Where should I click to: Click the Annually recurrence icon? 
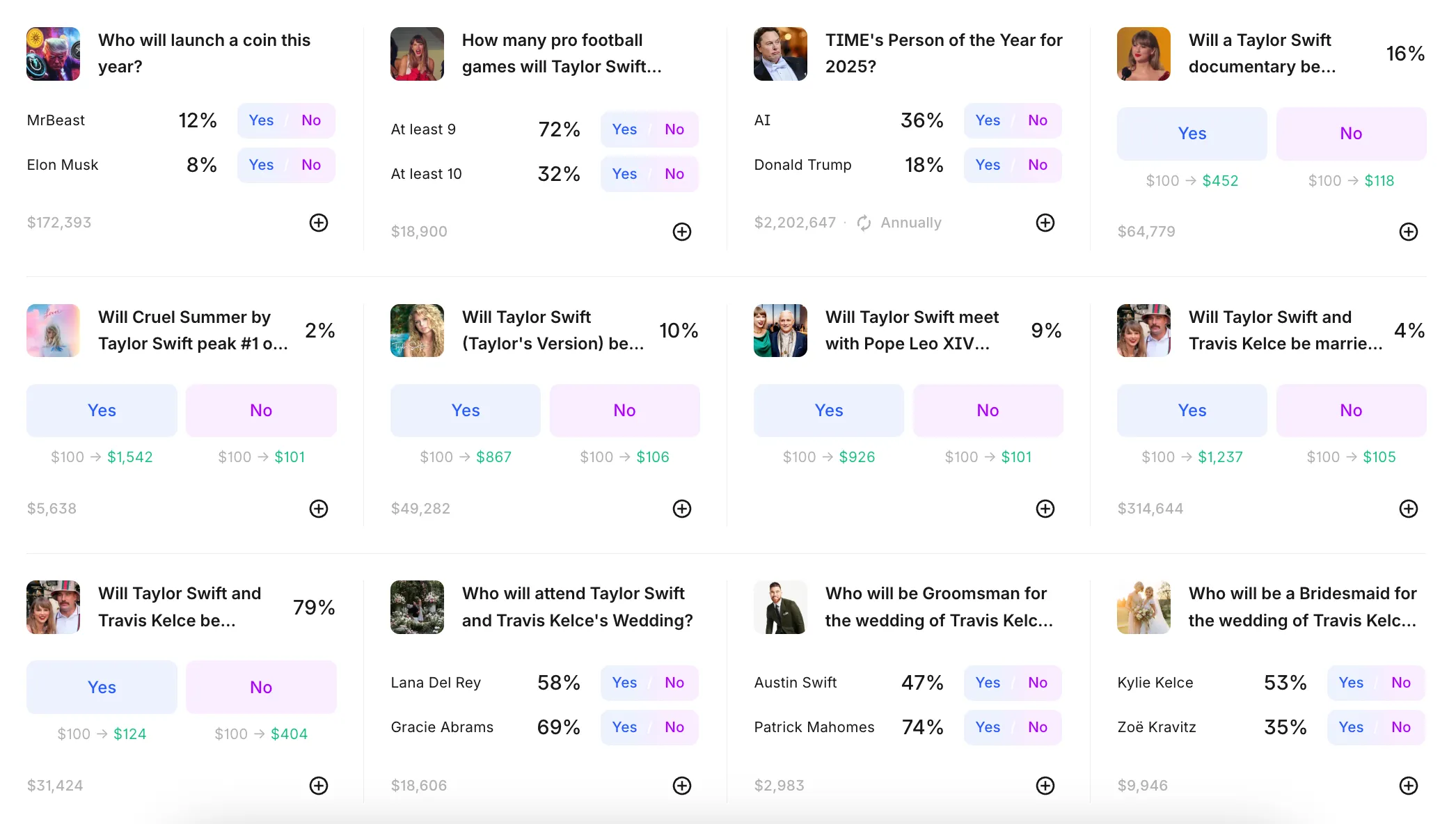[864, 223]
